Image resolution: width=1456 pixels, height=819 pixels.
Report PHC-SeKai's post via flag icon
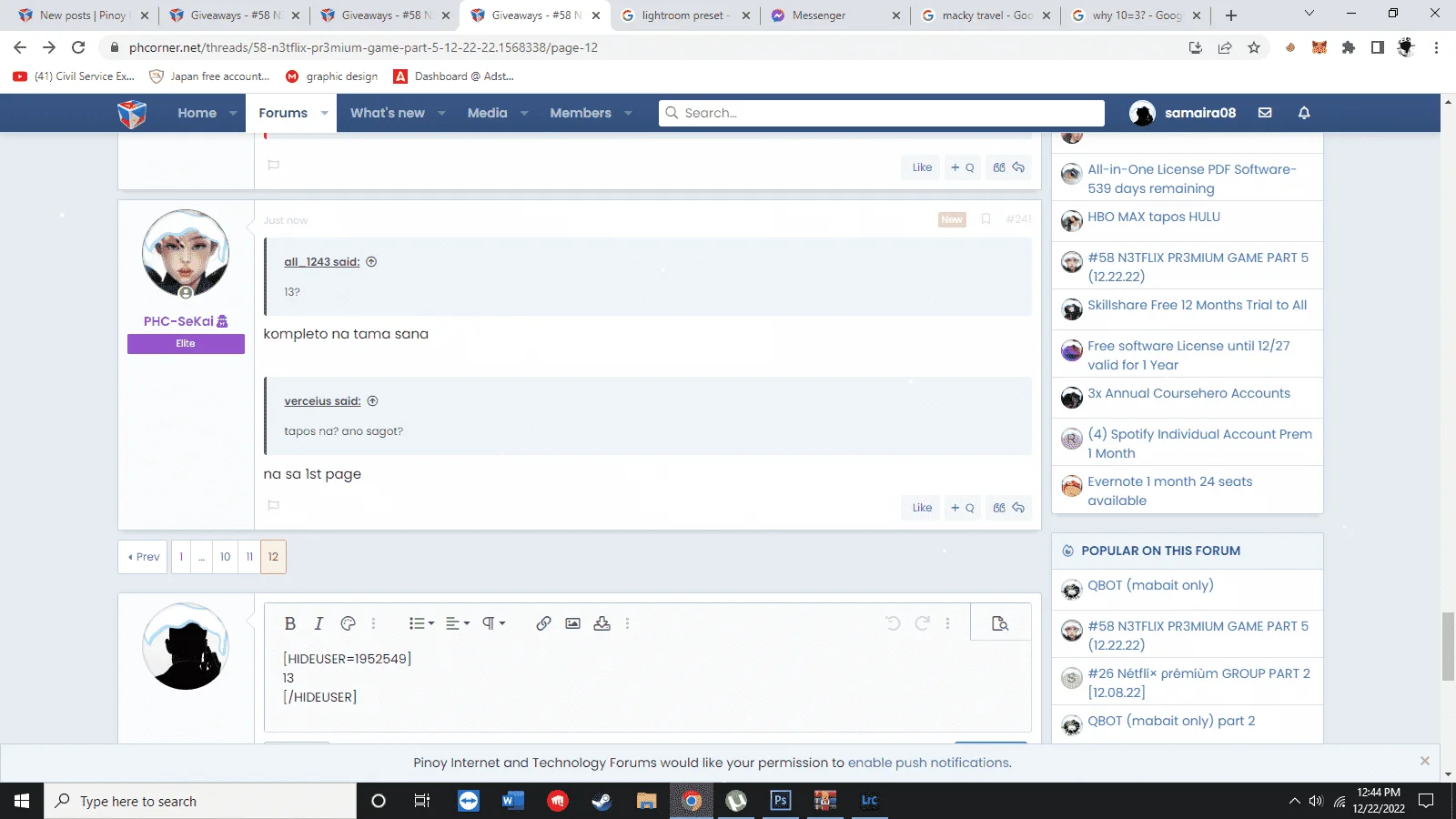point(273,505)
